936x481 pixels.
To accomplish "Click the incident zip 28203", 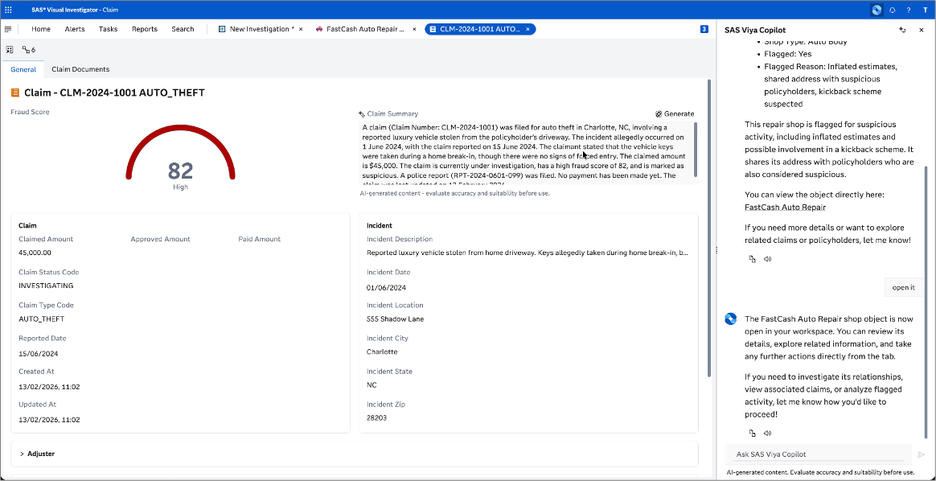I will 377,418.
